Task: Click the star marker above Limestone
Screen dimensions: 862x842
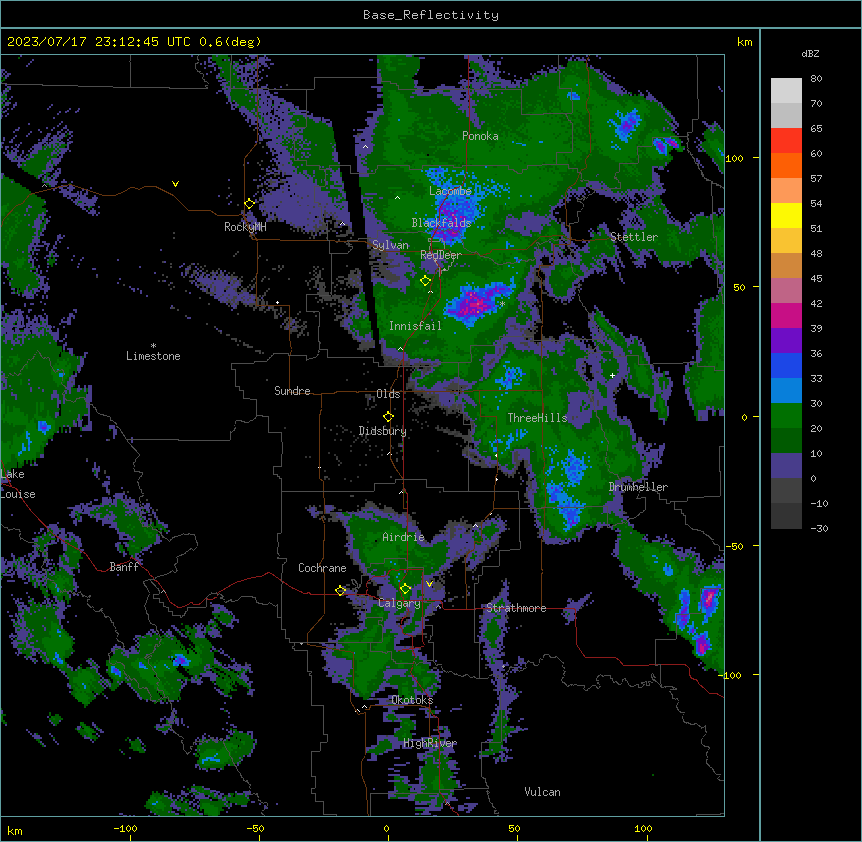Action: pyautogui.click(x=153, y=346)
